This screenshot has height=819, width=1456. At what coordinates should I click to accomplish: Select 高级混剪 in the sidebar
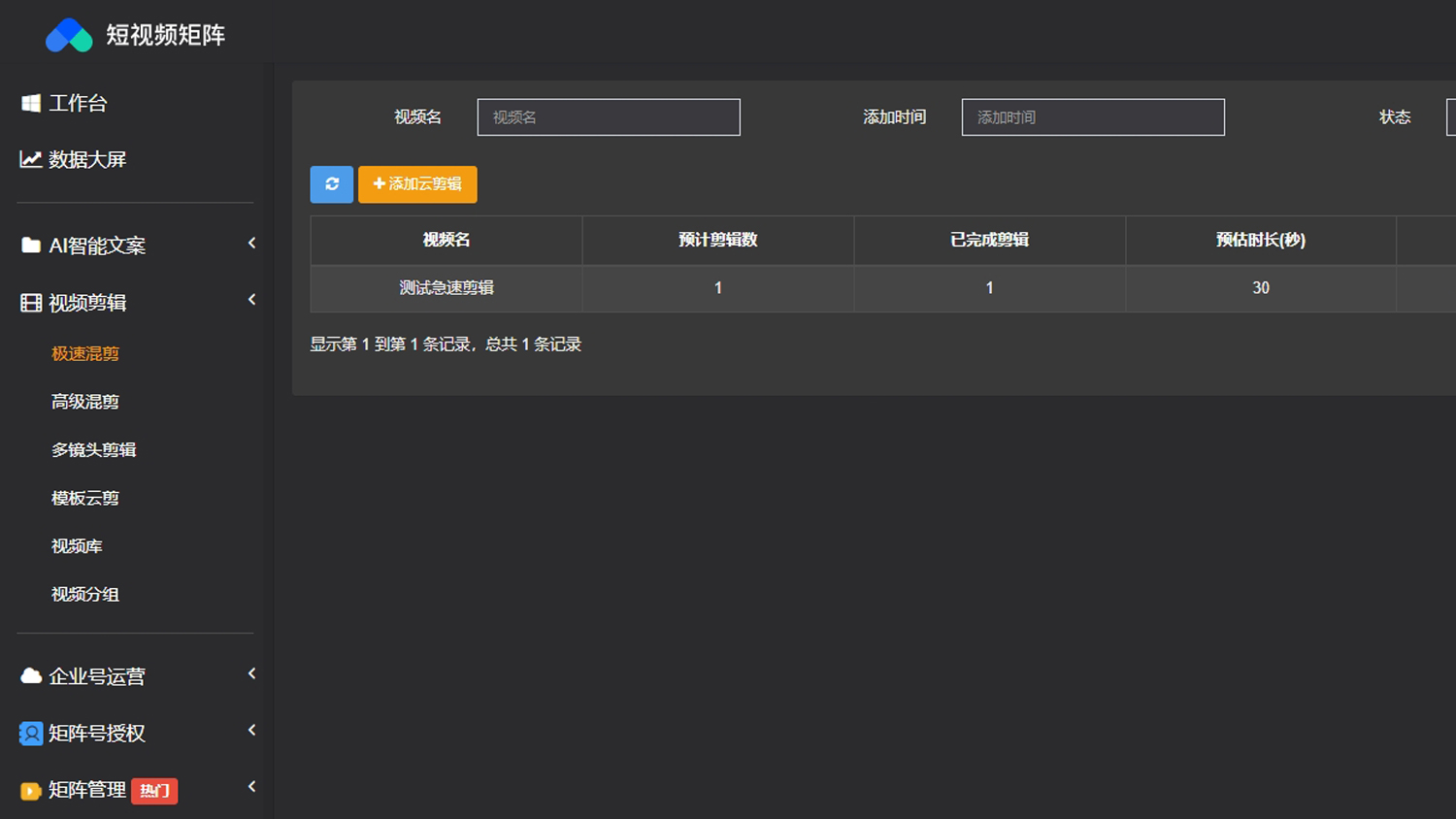click(x=85, y=402)
